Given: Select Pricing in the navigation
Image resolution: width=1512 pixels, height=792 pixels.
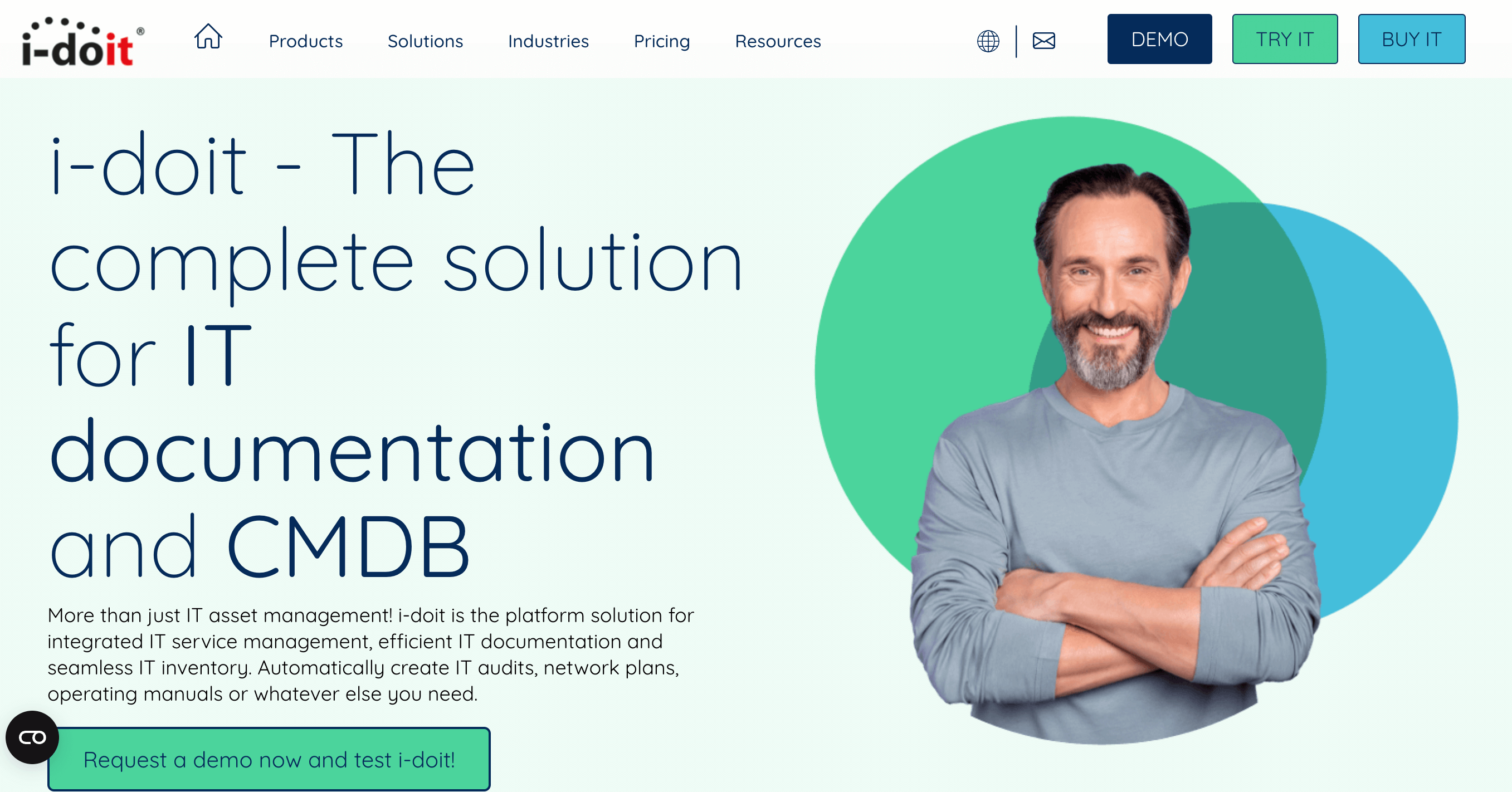Looking at the screenshot, I should (x=661, y=41).
